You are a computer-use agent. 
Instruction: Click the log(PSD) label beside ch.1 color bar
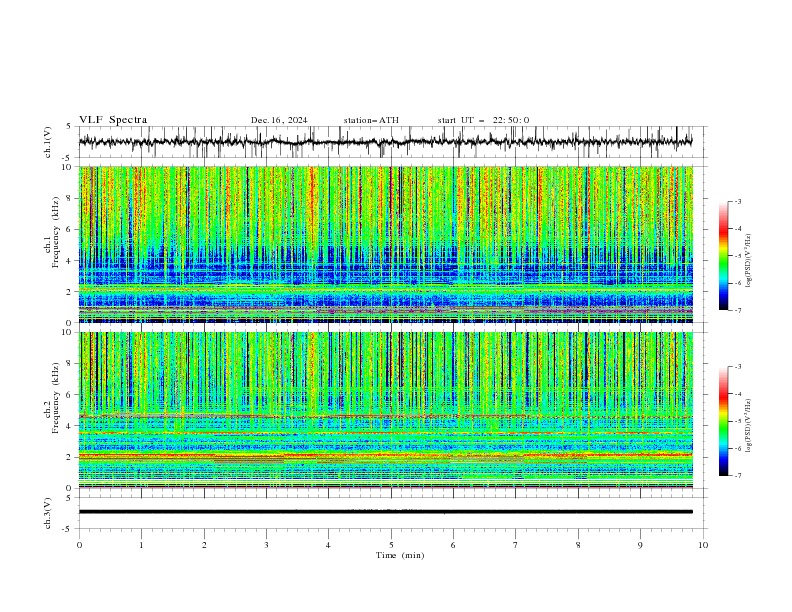(749, 261)
